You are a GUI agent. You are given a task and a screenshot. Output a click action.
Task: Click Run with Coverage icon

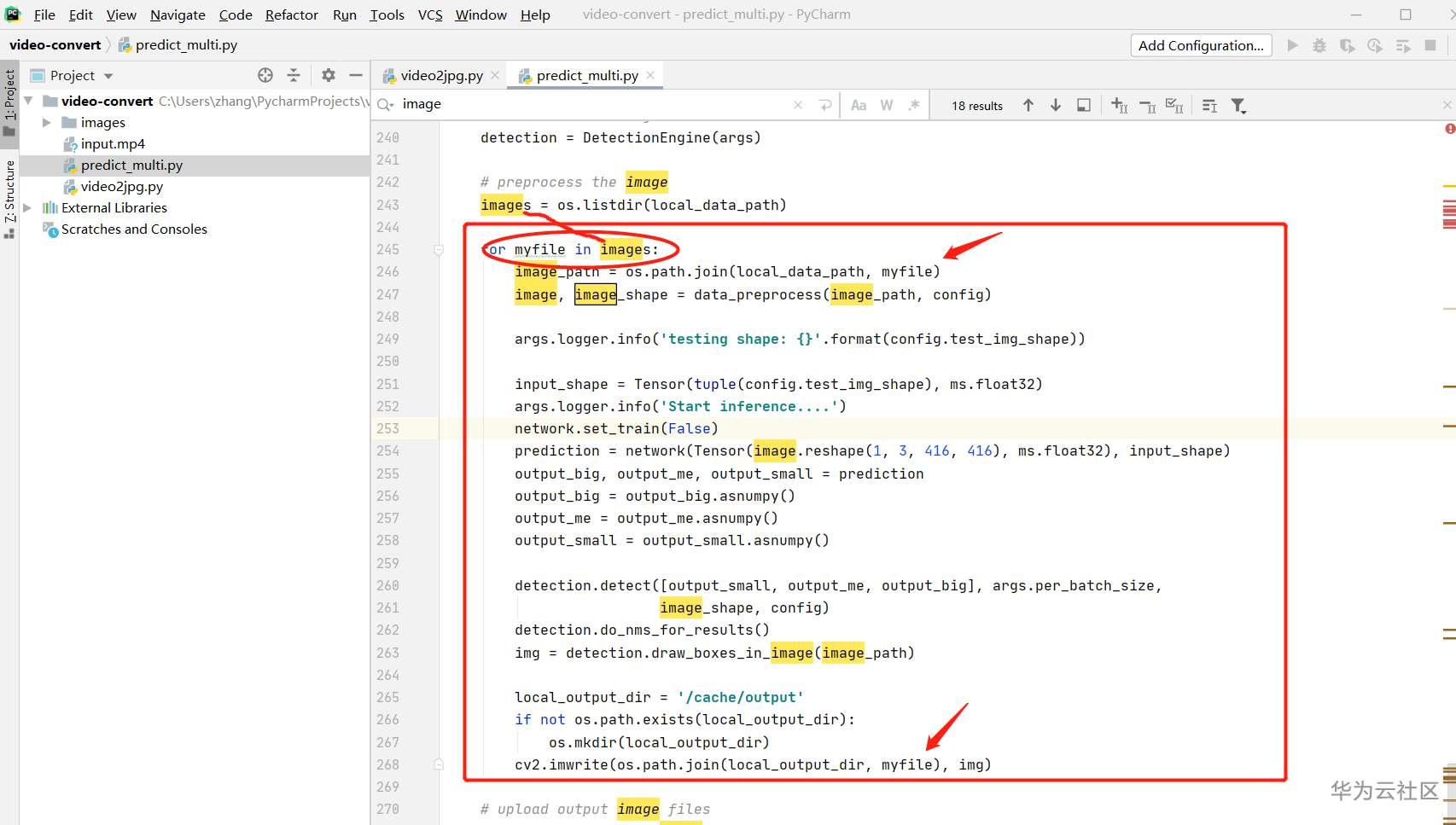[1348, 45]
